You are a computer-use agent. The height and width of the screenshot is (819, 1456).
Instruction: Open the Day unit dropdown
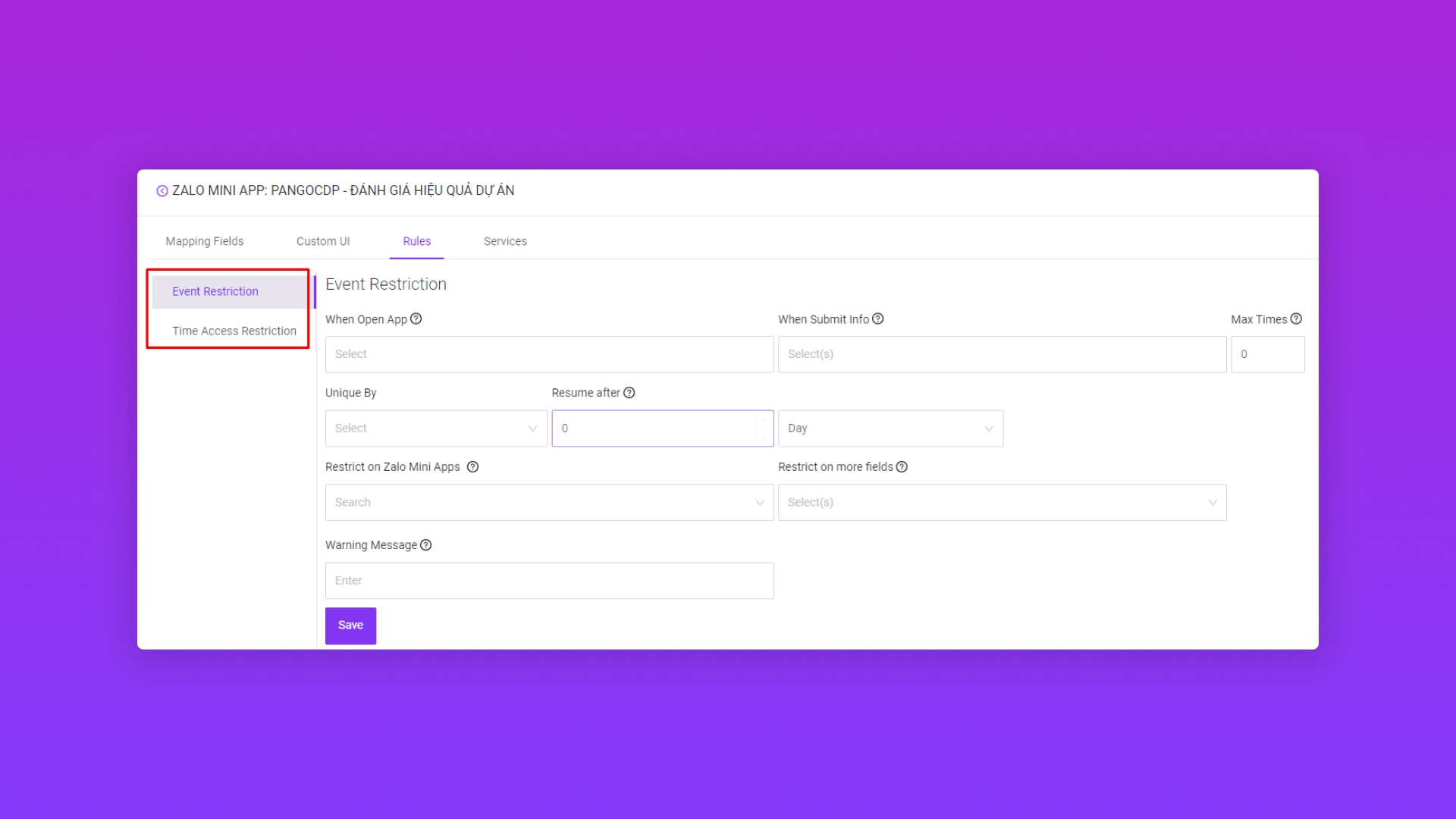pos(890,428)
